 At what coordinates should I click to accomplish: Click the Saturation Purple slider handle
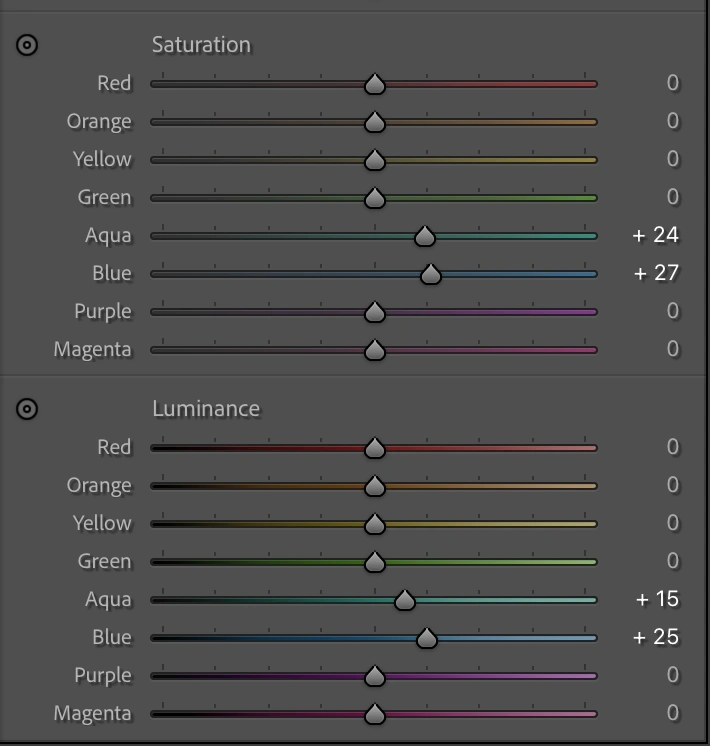click(x=374, y=312)
